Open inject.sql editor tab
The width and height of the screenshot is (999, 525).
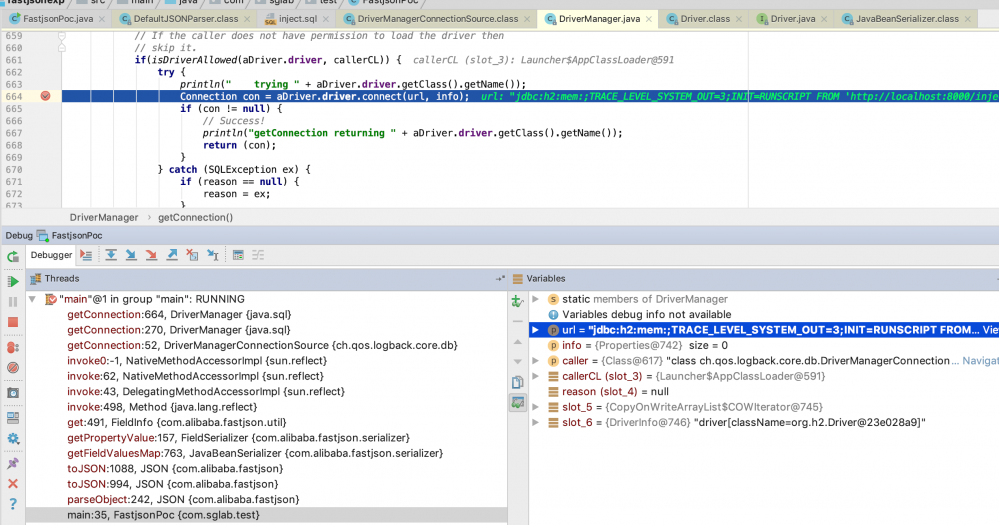tap(298, 19)
